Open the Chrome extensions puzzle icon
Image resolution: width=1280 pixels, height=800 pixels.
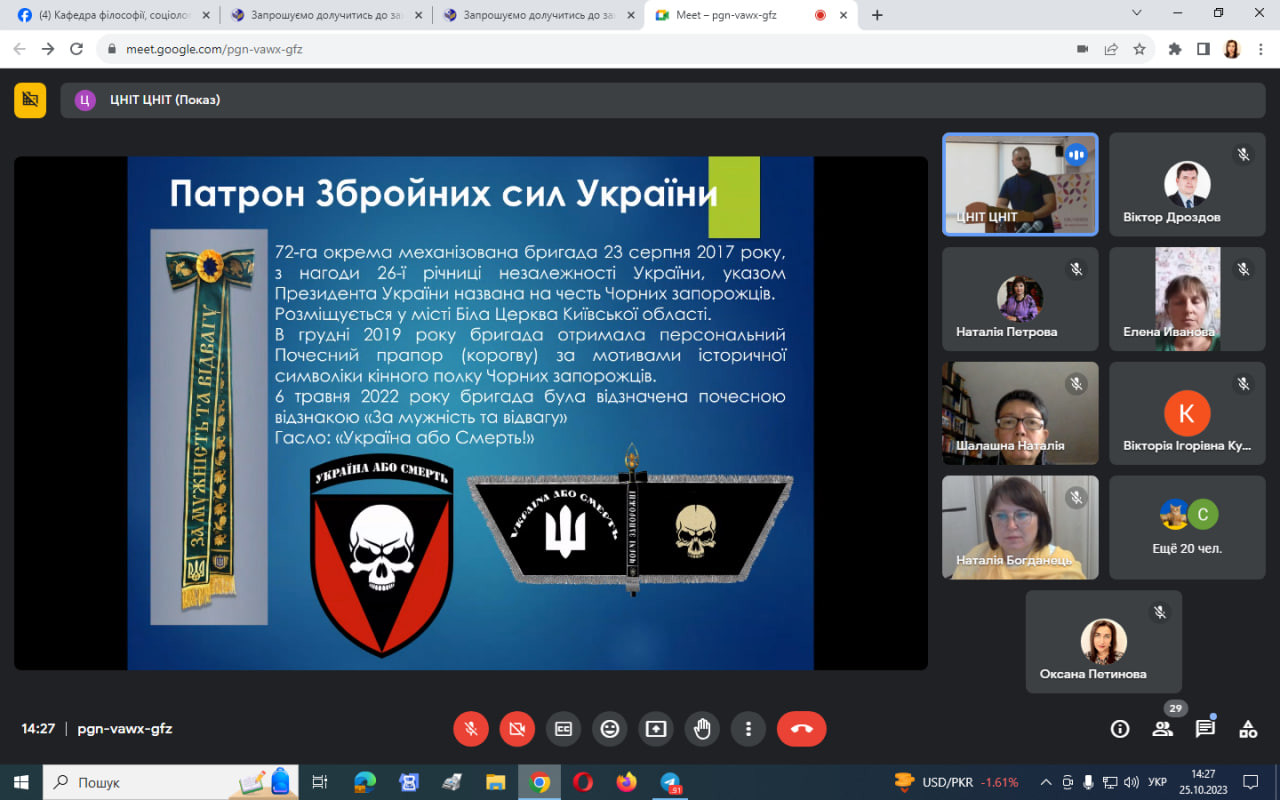click(x=1175, y=49)
